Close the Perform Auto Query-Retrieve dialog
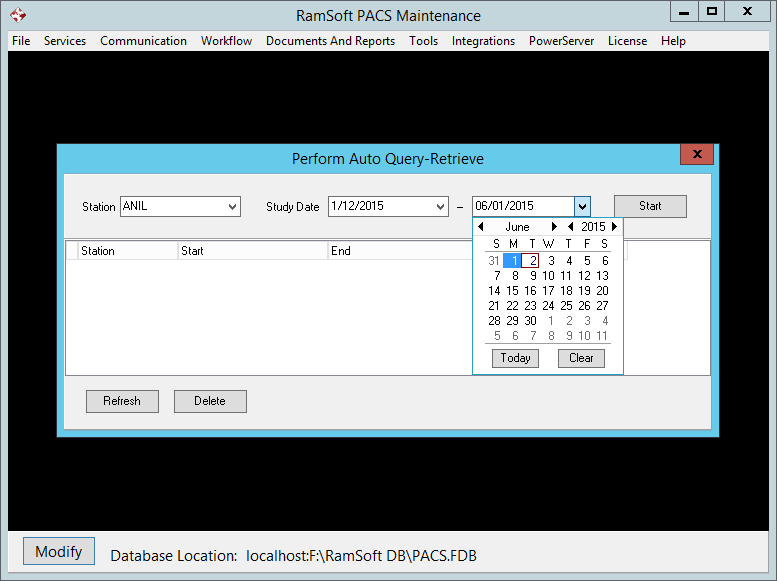The width and height of the screenshot is (777, 581). (x=696, y=154)
